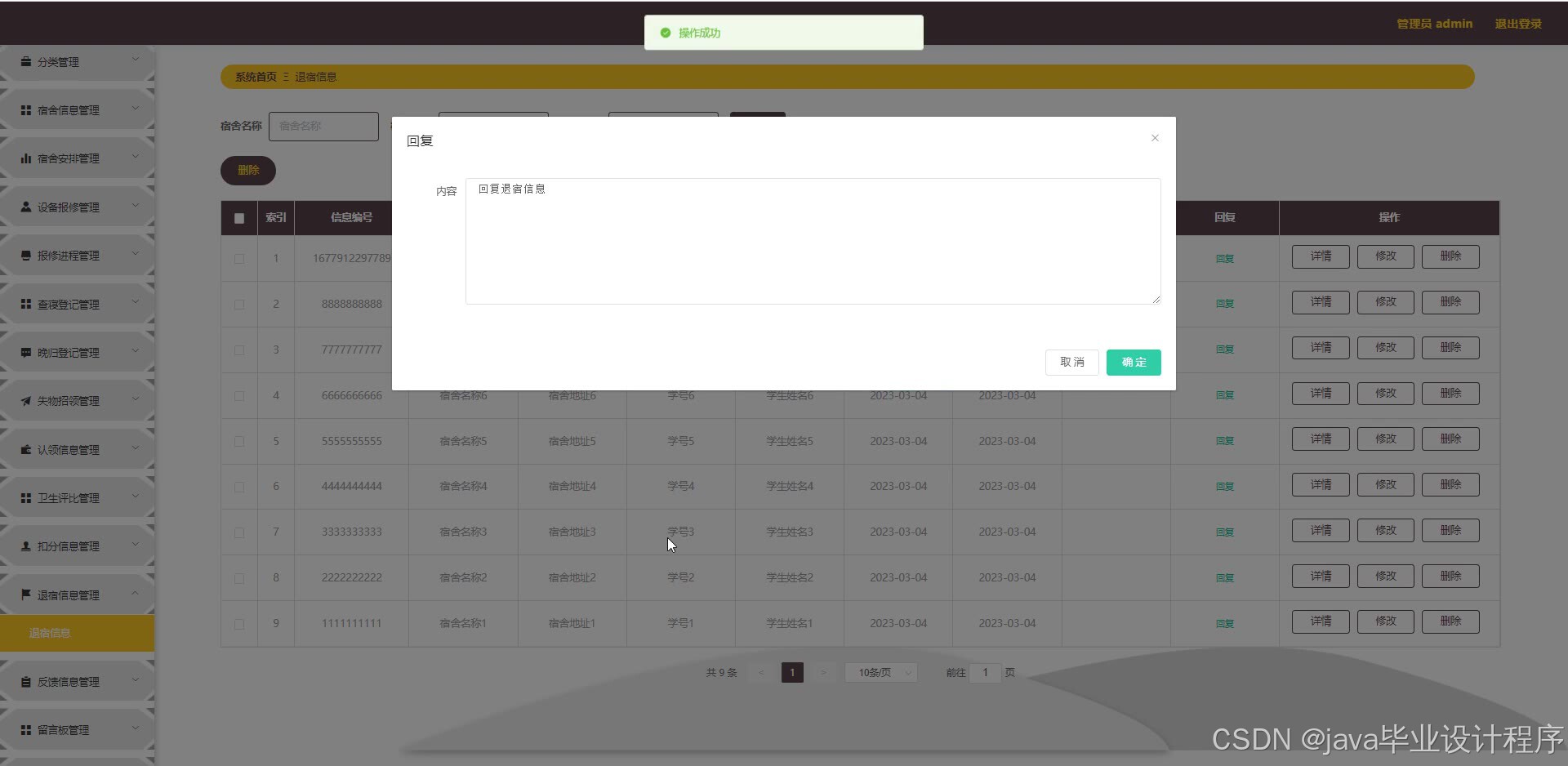Viewport: 1568px width, 766px height.
Task: Click the success checkmark icon in notification
Action: pos(666,33)
